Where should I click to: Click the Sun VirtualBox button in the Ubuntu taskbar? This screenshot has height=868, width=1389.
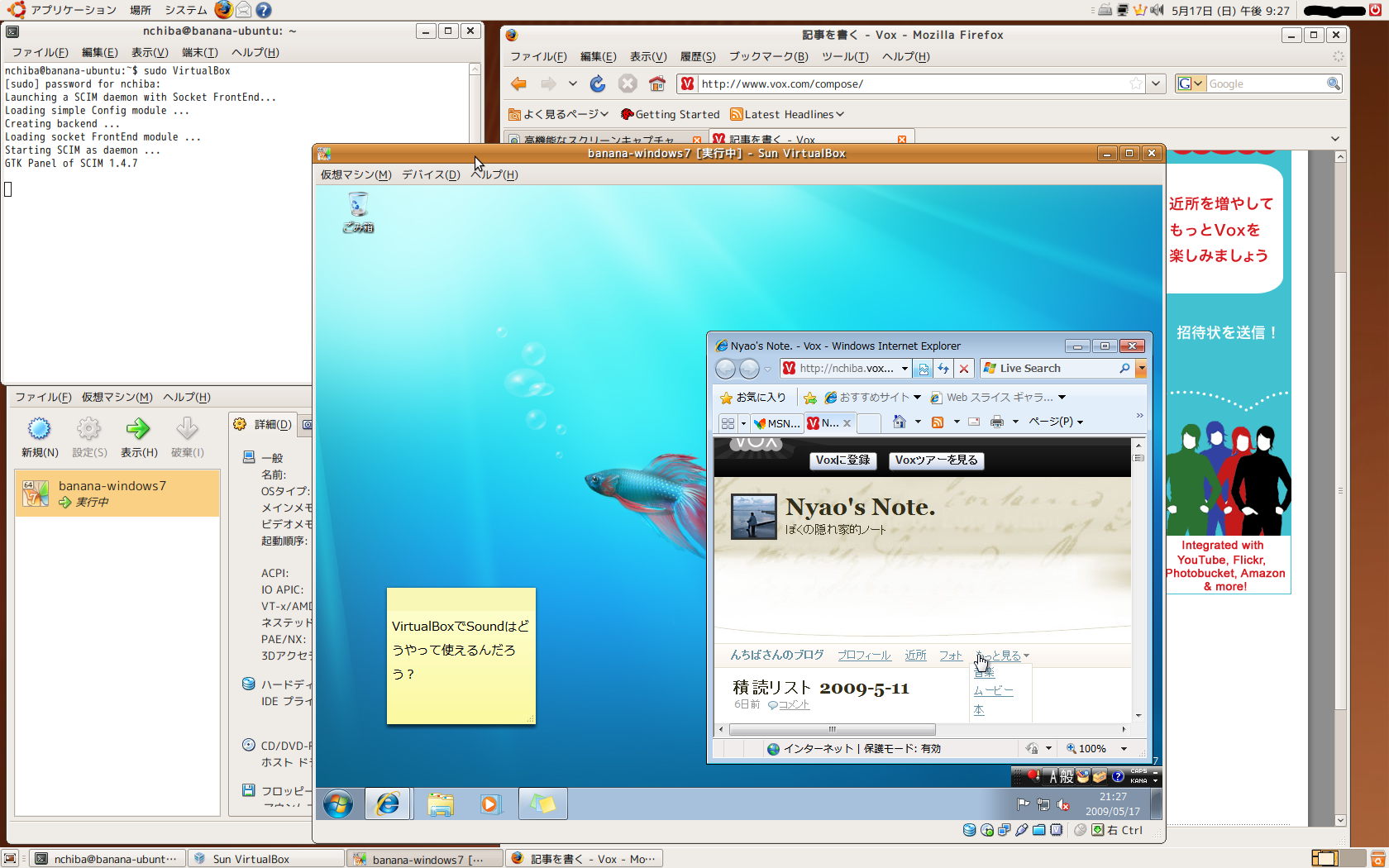(x=266, y=859)
